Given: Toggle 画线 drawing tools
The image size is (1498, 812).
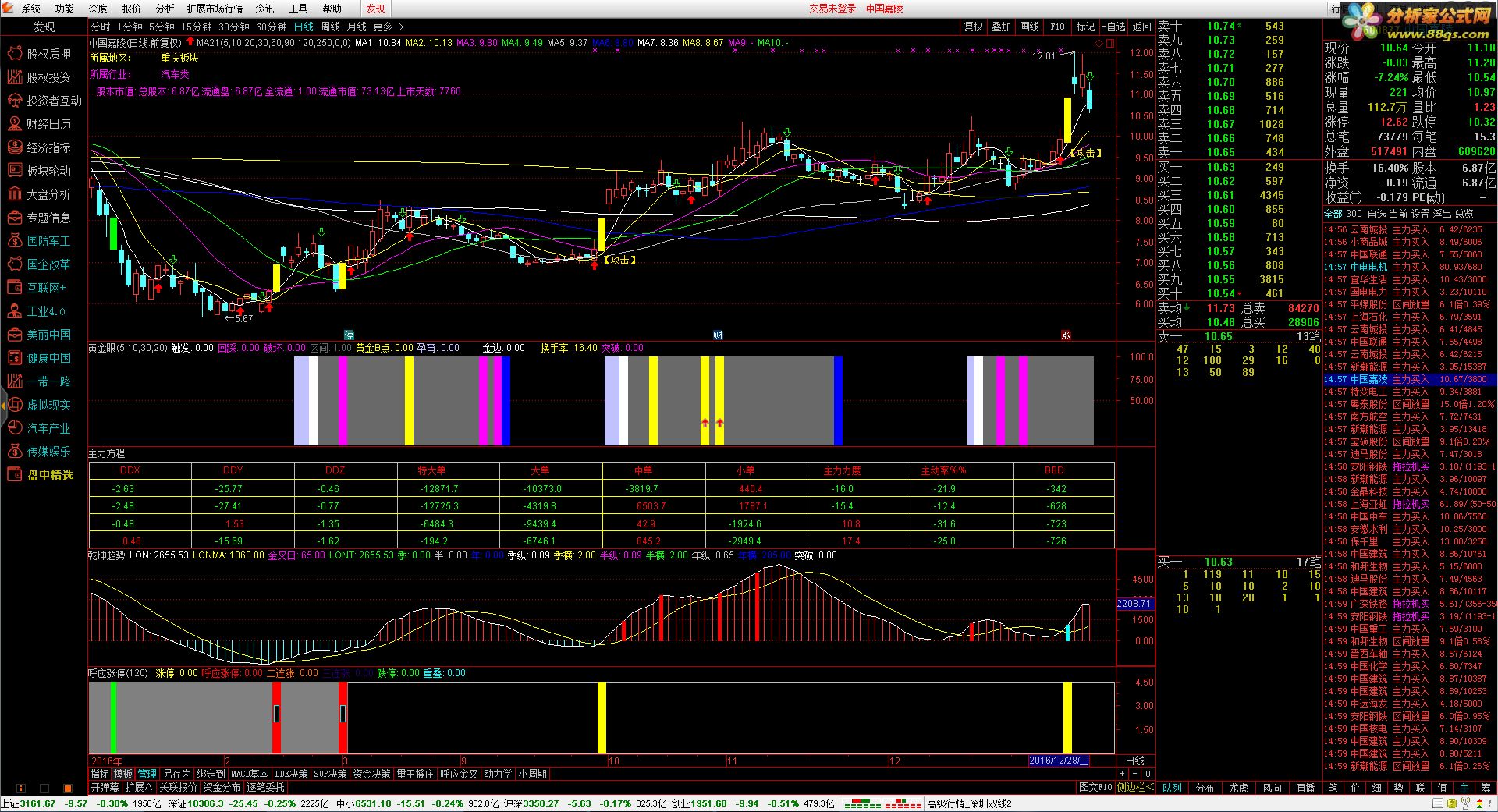Looking at the screenshot, I should pyautogui.click(x=1029, y=27).
